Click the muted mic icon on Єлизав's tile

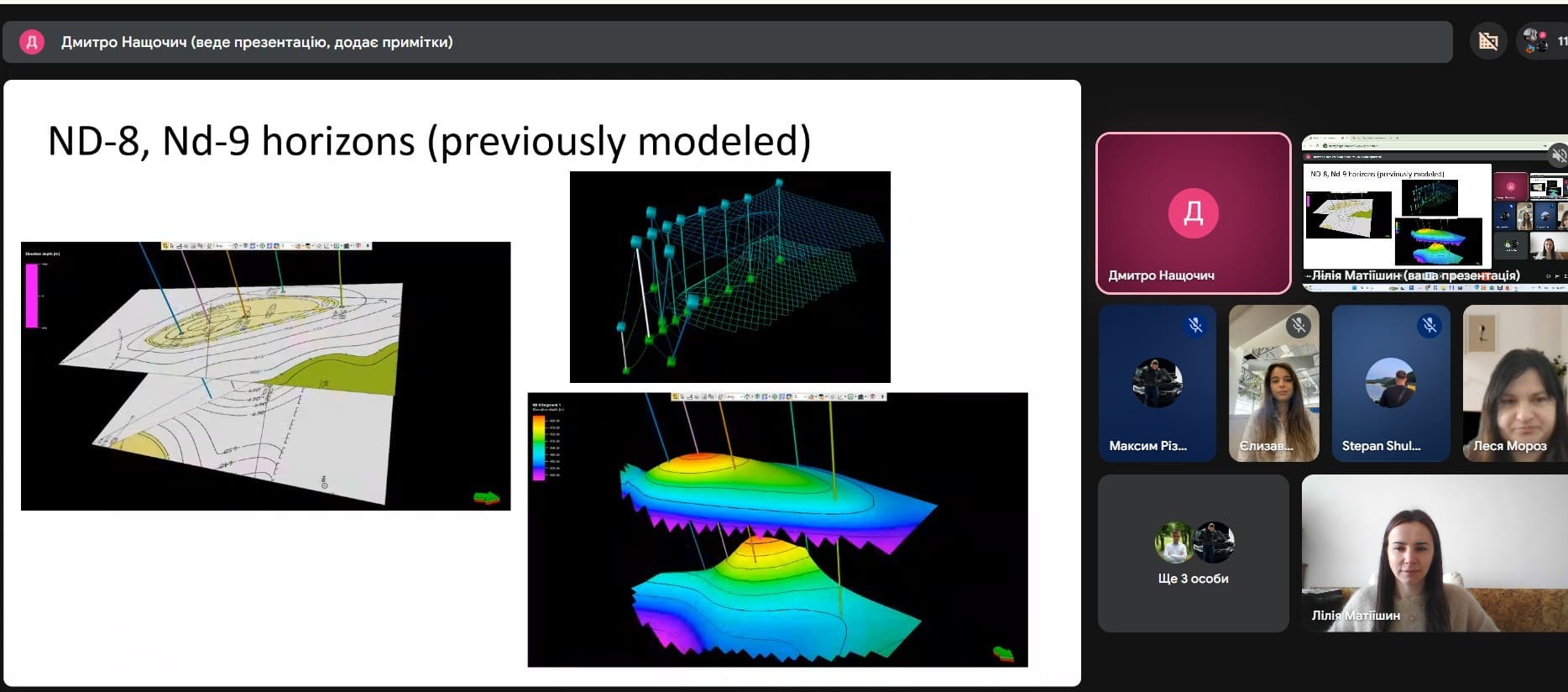pyautogui.click(x=1299, y=325)
